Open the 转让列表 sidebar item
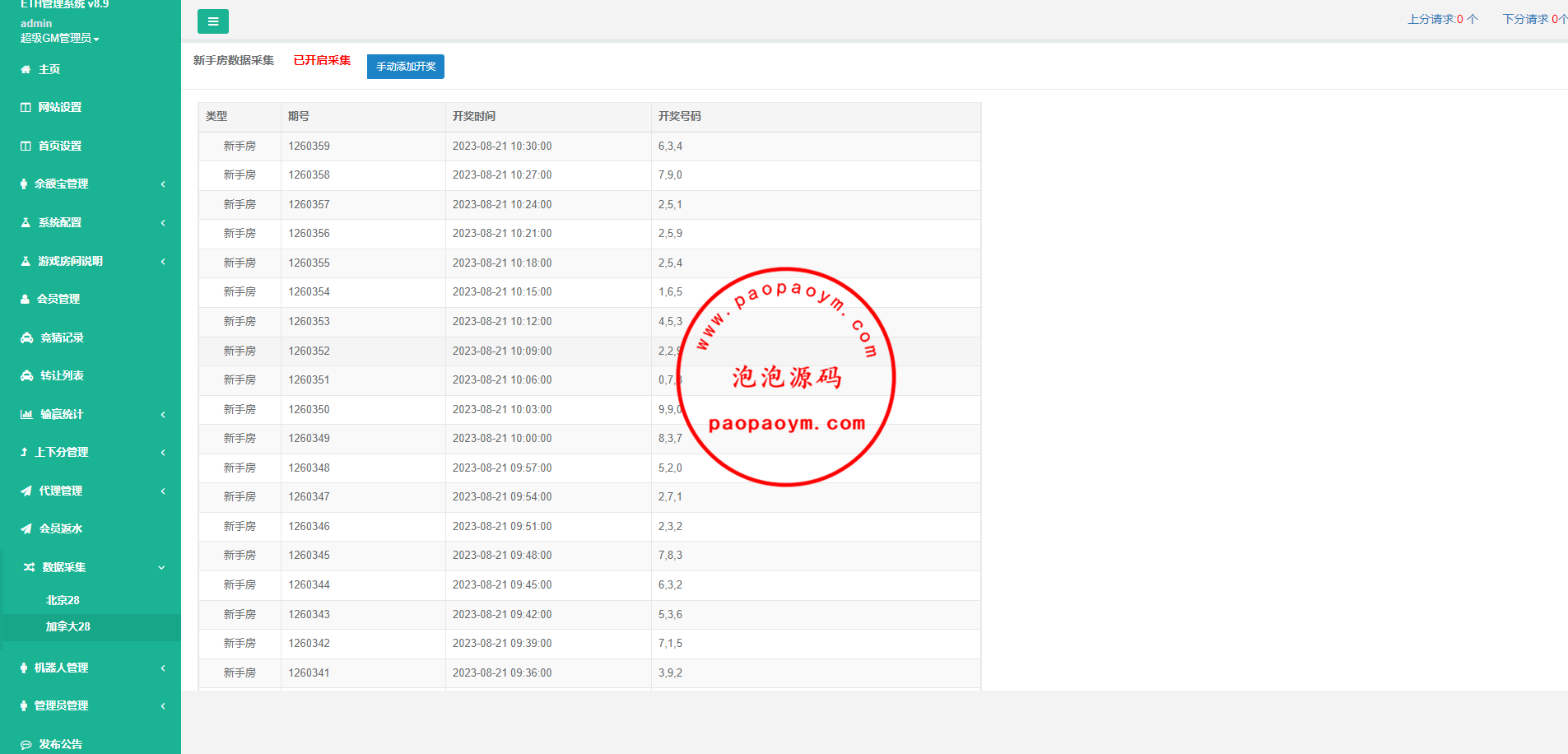 pos(62,376)
